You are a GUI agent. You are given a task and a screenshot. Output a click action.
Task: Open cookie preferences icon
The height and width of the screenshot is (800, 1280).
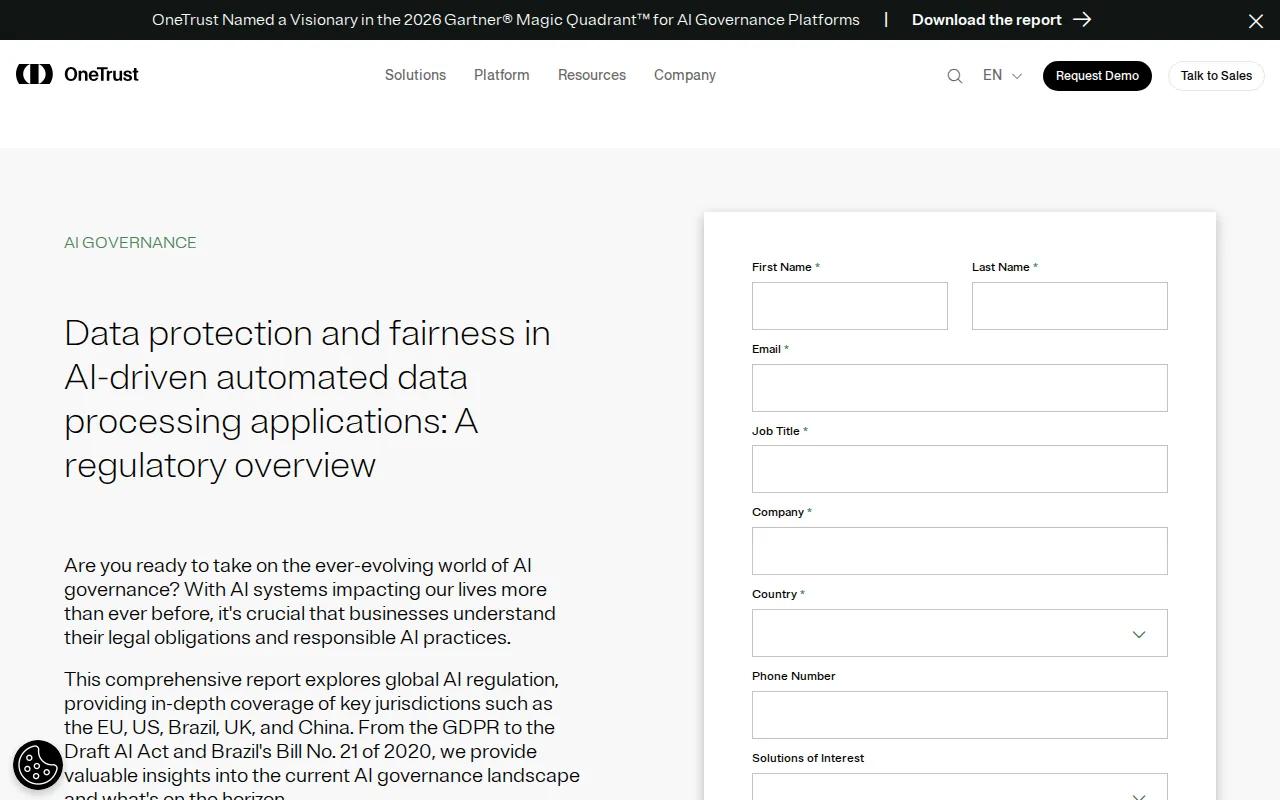(x=38, y=765)
